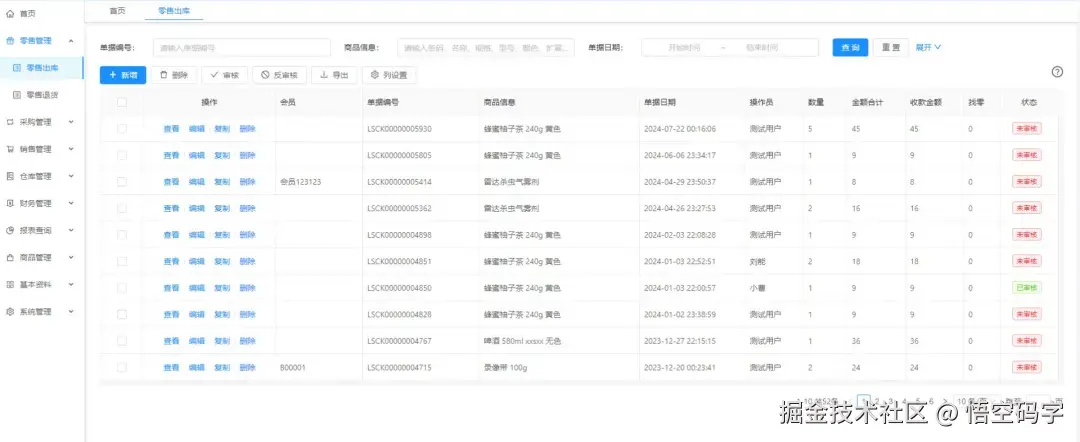
Task: Open 零售出库 via its sidebar document icon
Action: point(17,67)
